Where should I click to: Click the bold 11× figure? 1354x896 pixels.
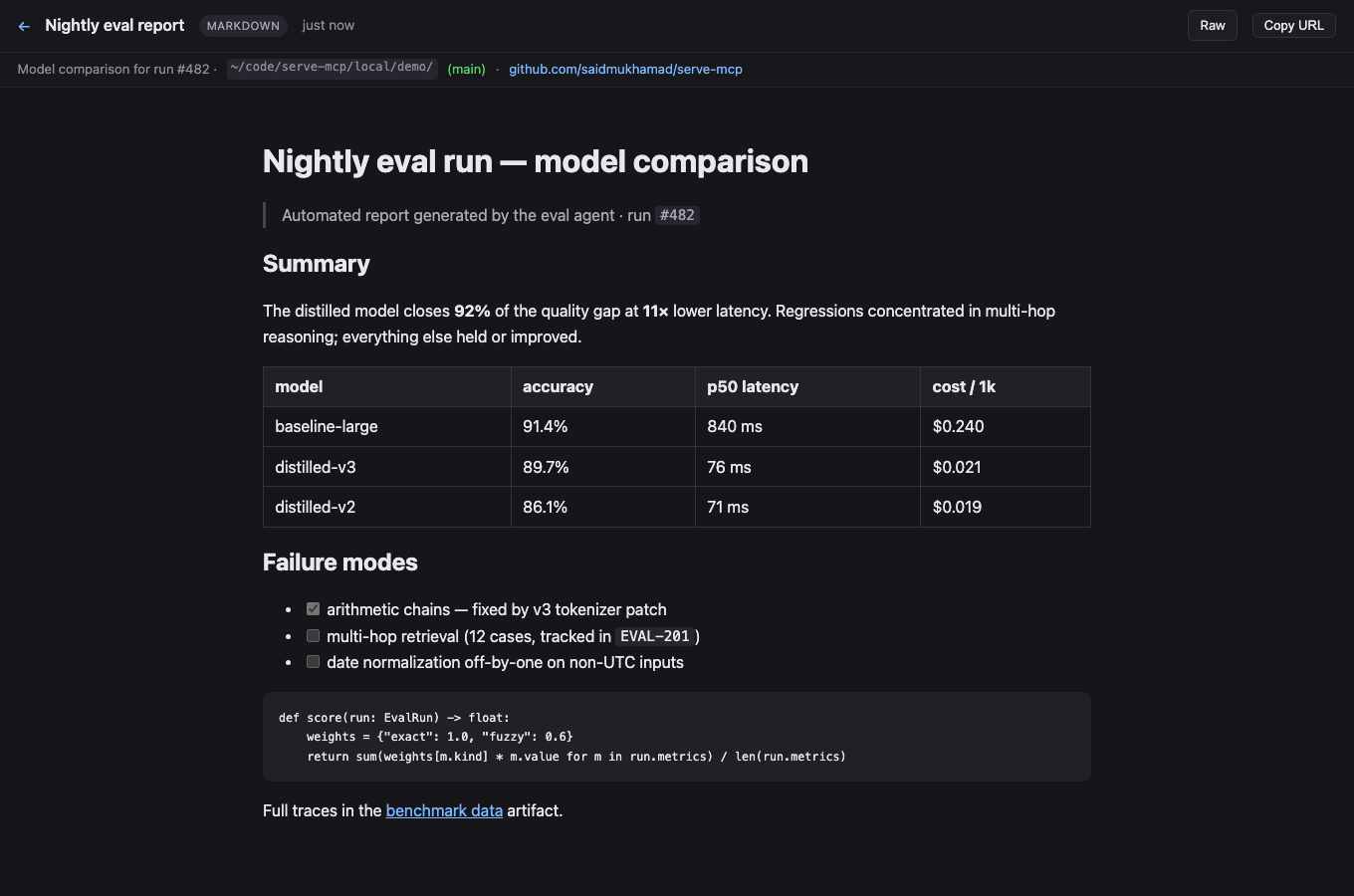[x=655, y=311]
